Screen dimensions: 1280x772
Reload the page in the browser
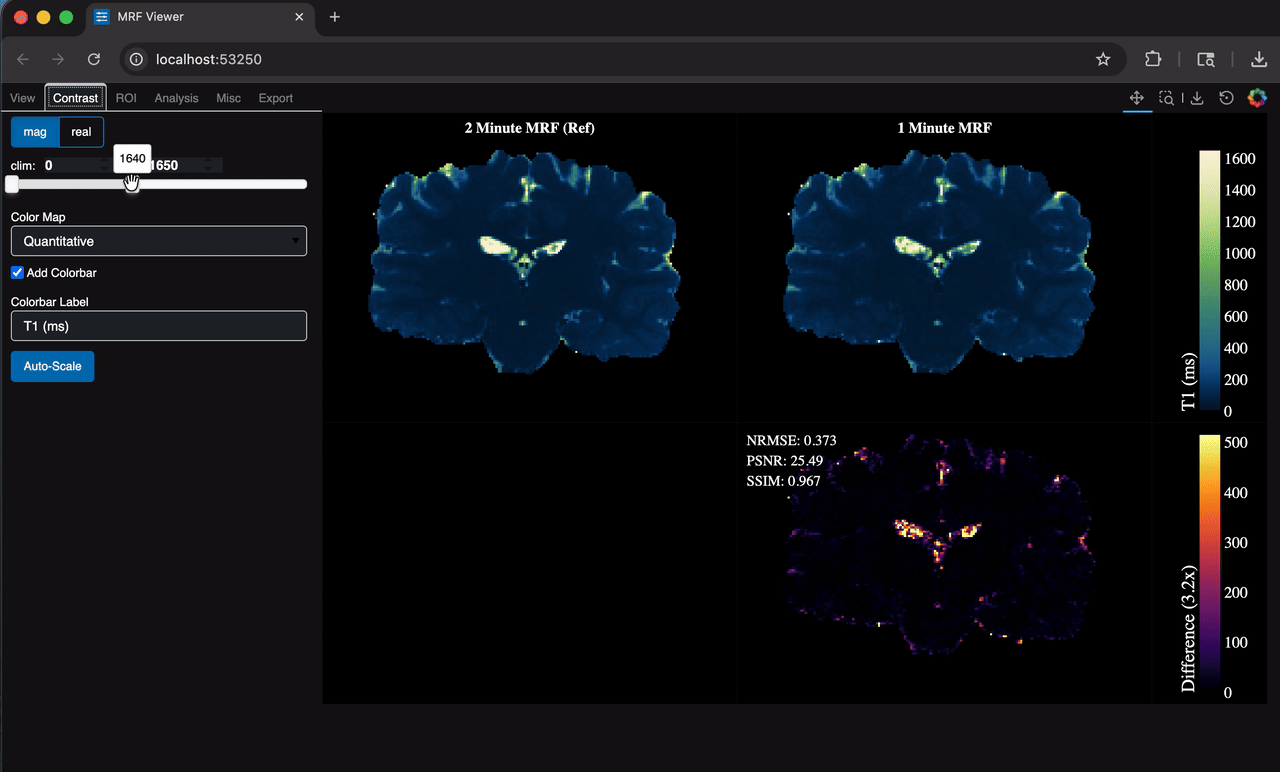(94, 60)
